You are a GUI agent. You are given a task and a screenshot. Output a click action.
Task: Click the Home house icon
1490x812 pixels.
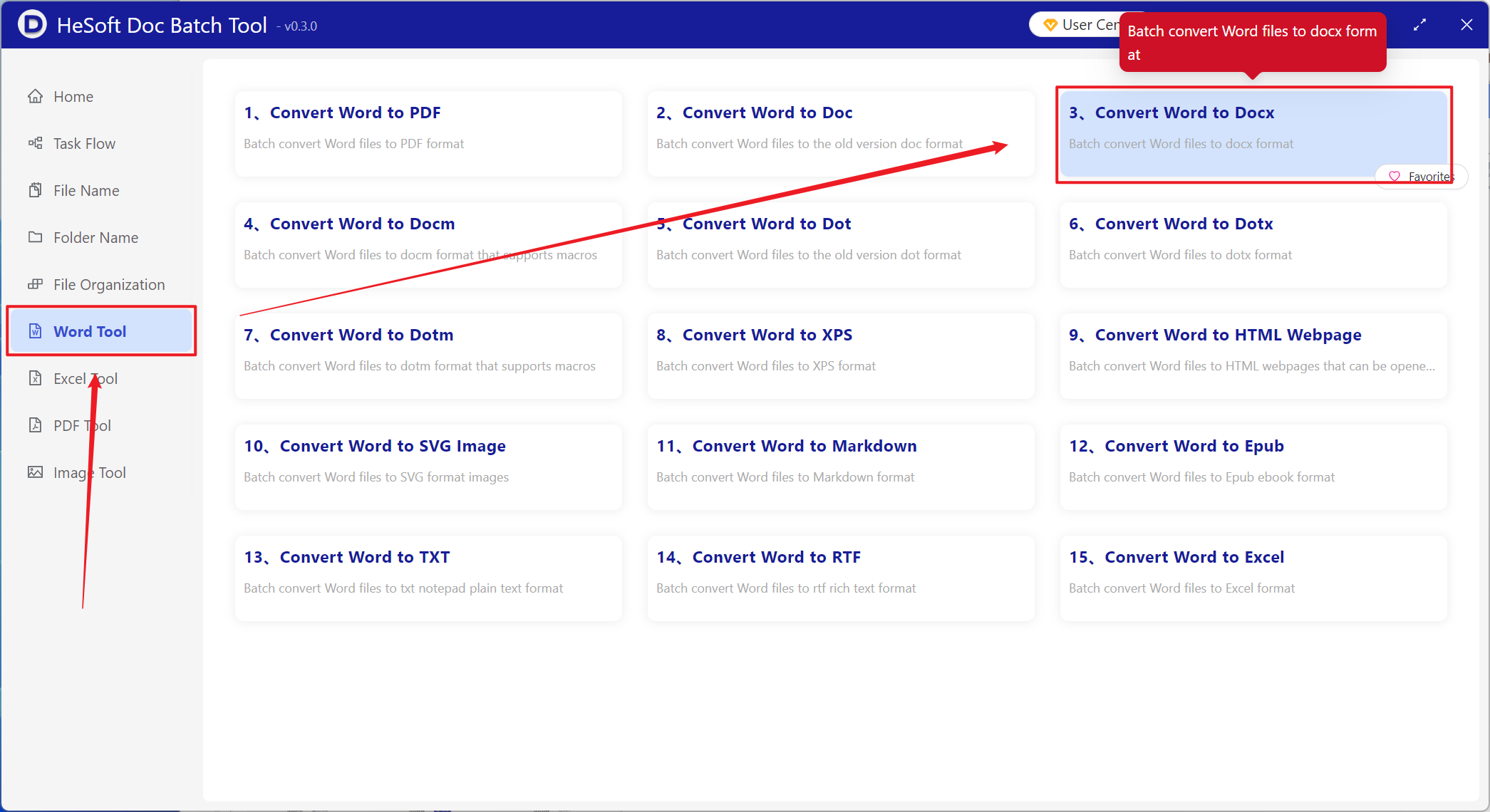pos(35,96)
